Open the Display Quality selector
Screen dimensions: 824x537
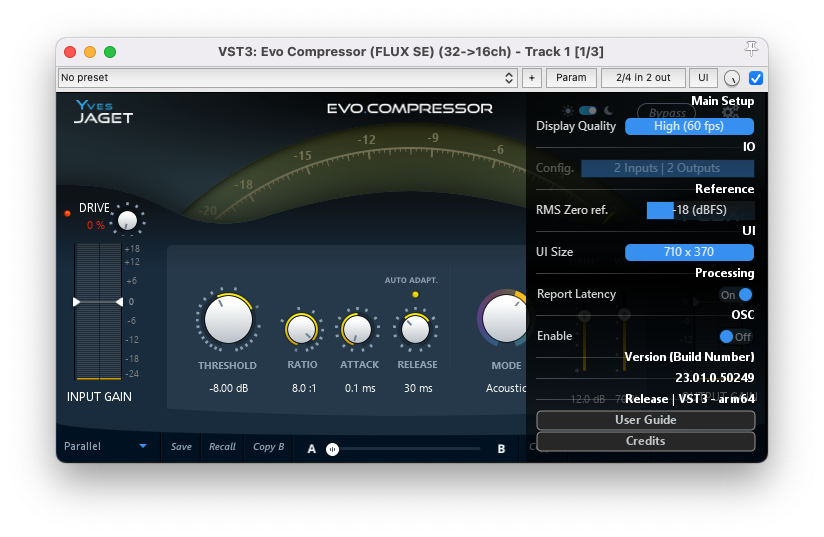[689, 126]
